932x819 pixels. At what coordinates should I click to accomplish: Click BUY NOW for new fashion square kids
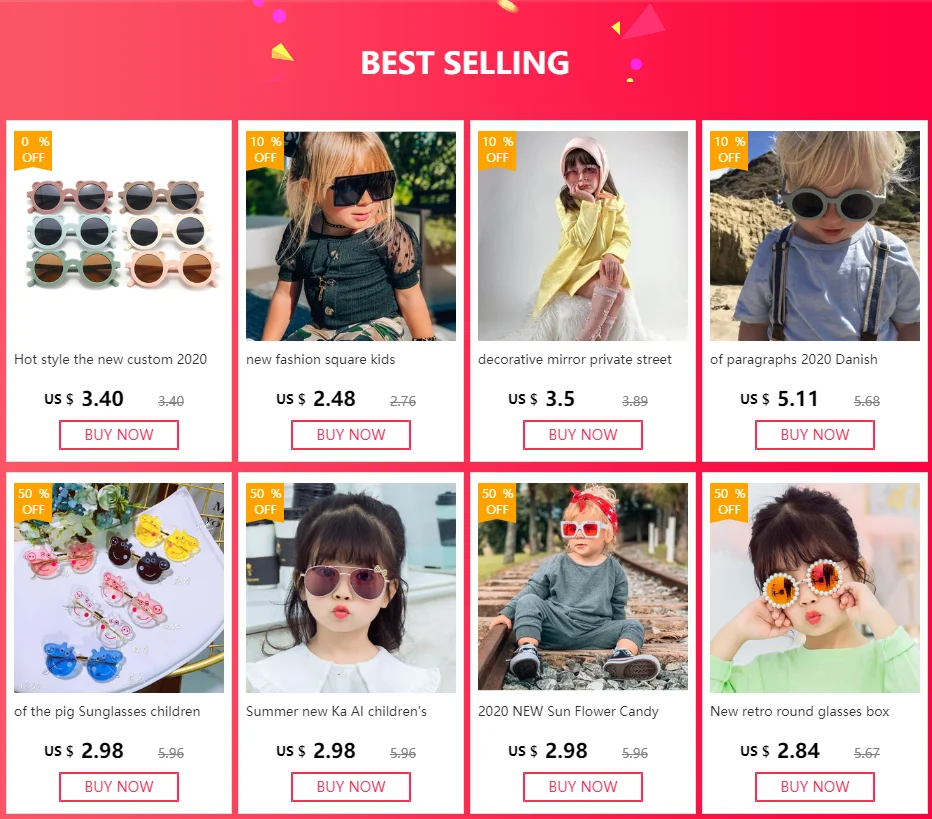(x=351, y=435)
